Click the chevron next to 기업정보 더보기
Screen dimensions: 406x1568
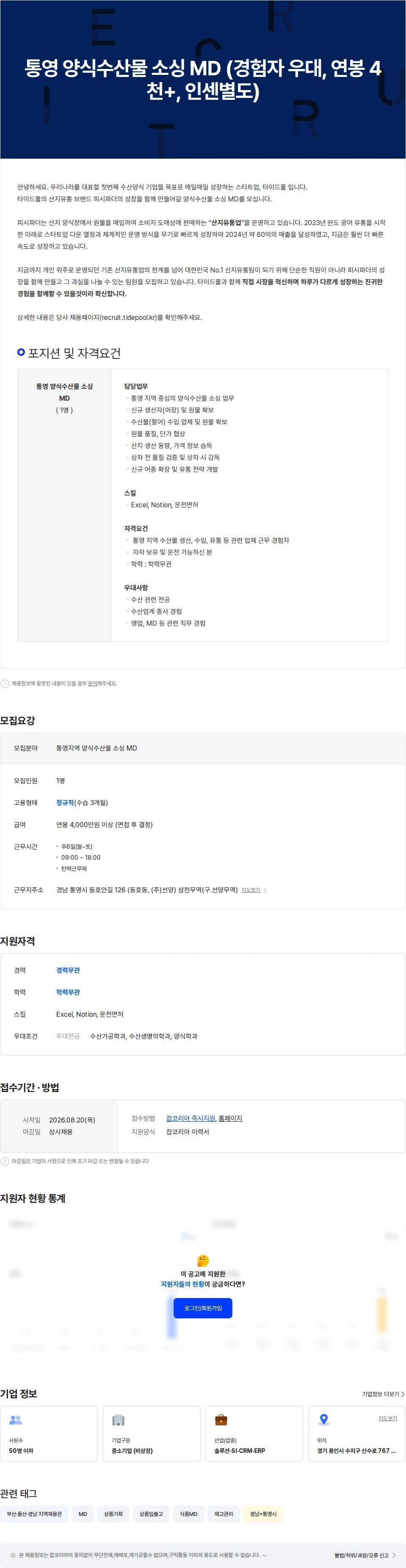(x=402, y=1393)
